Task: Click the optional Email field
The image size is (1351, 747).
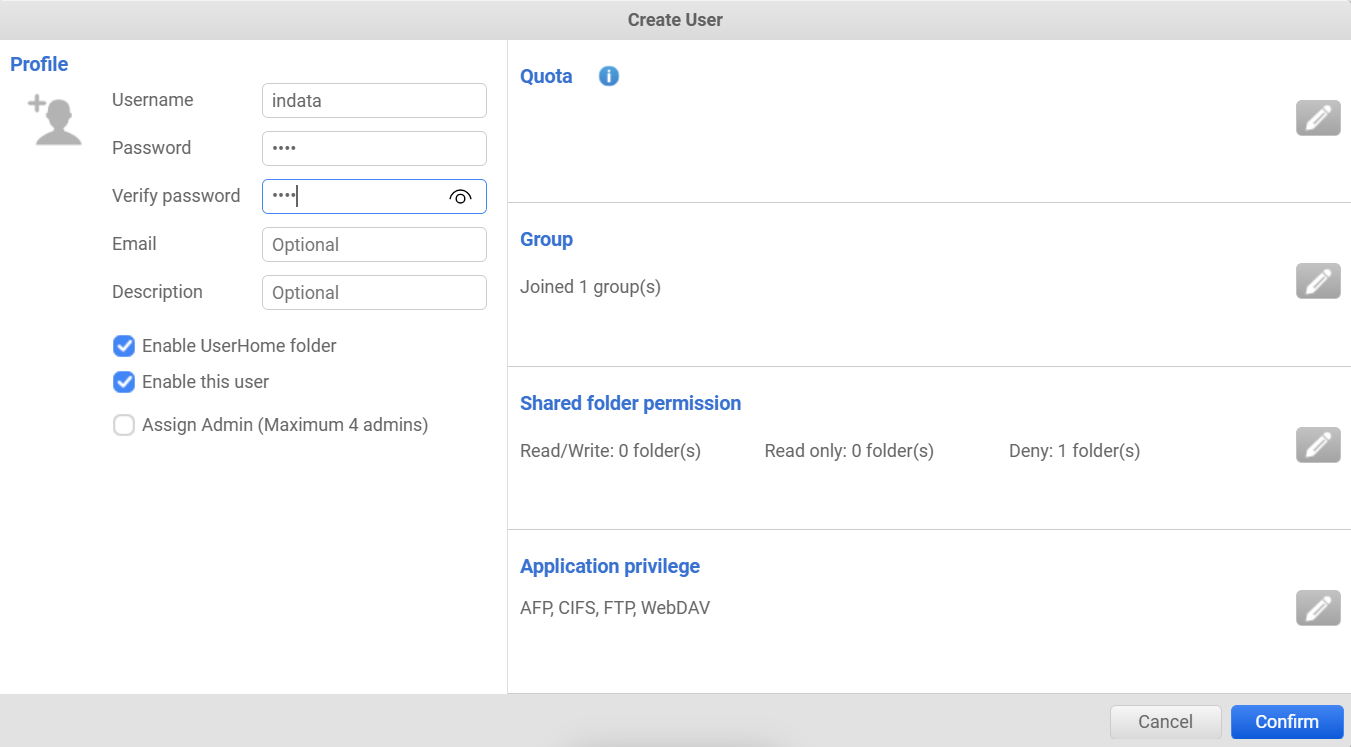Action: pyautogui.click(x=374, y=244)
